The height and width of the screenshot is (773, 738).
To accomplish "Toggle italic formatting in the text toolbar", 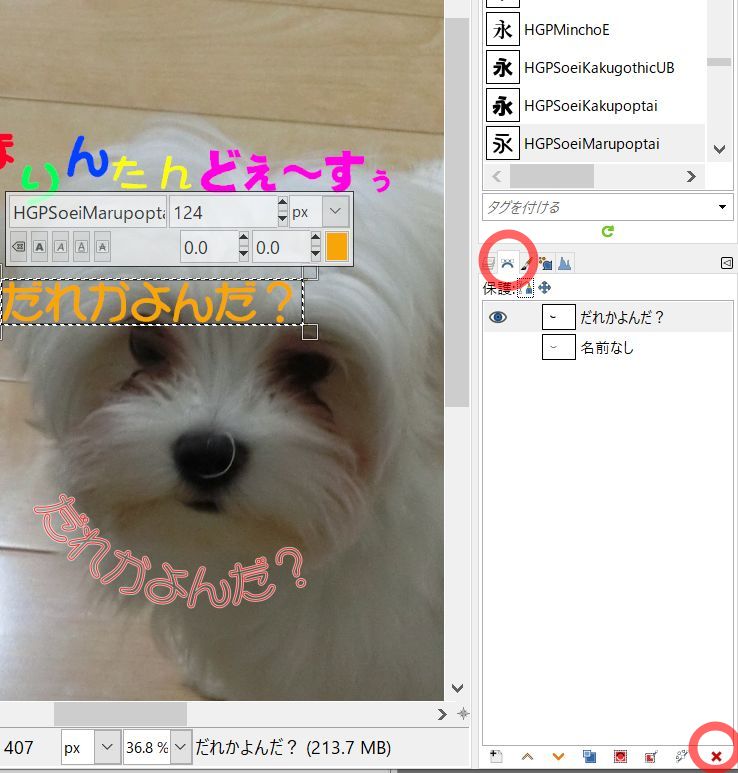I will (x=61, y=246).
